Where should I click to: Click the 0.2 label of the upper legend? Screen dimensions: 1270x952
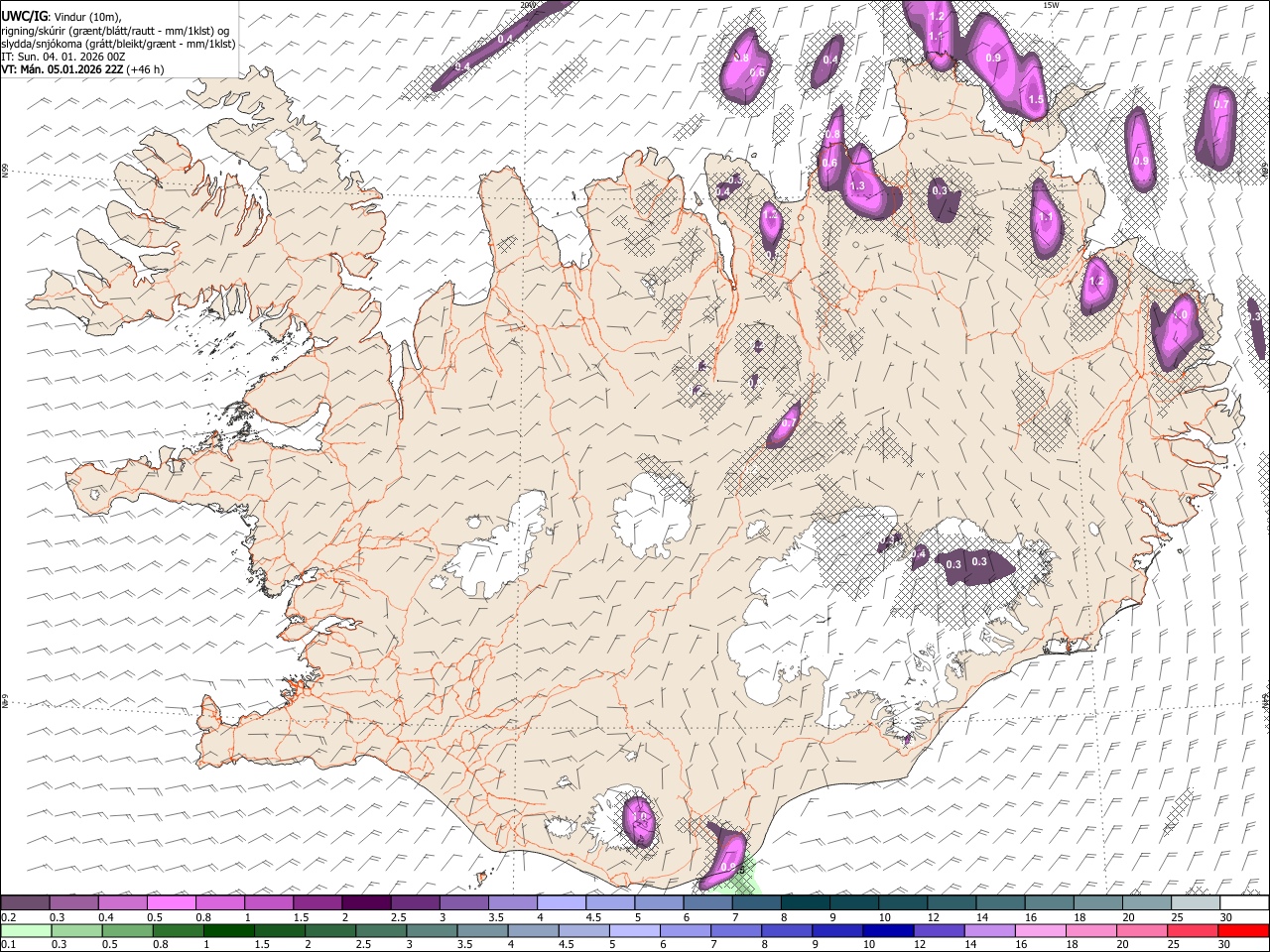[x=8, y=917]
